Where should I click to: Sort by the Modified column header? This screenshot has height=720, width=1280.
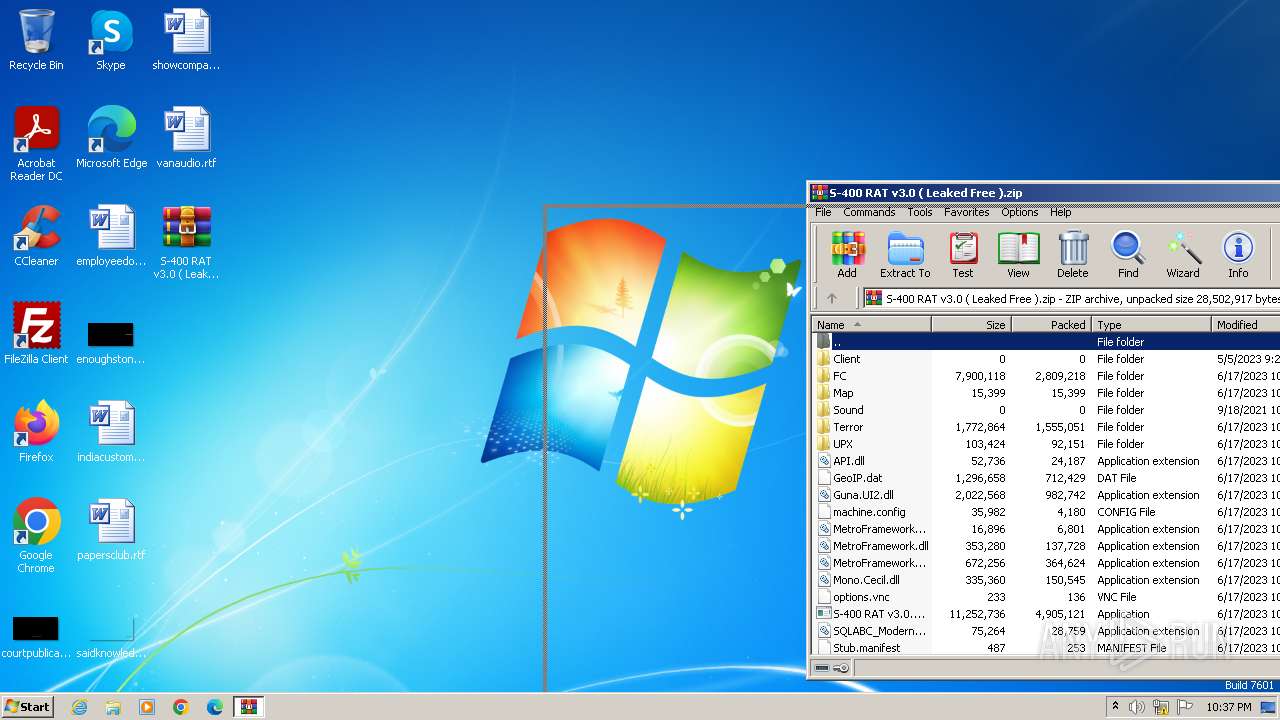[x=1246, y=325]
